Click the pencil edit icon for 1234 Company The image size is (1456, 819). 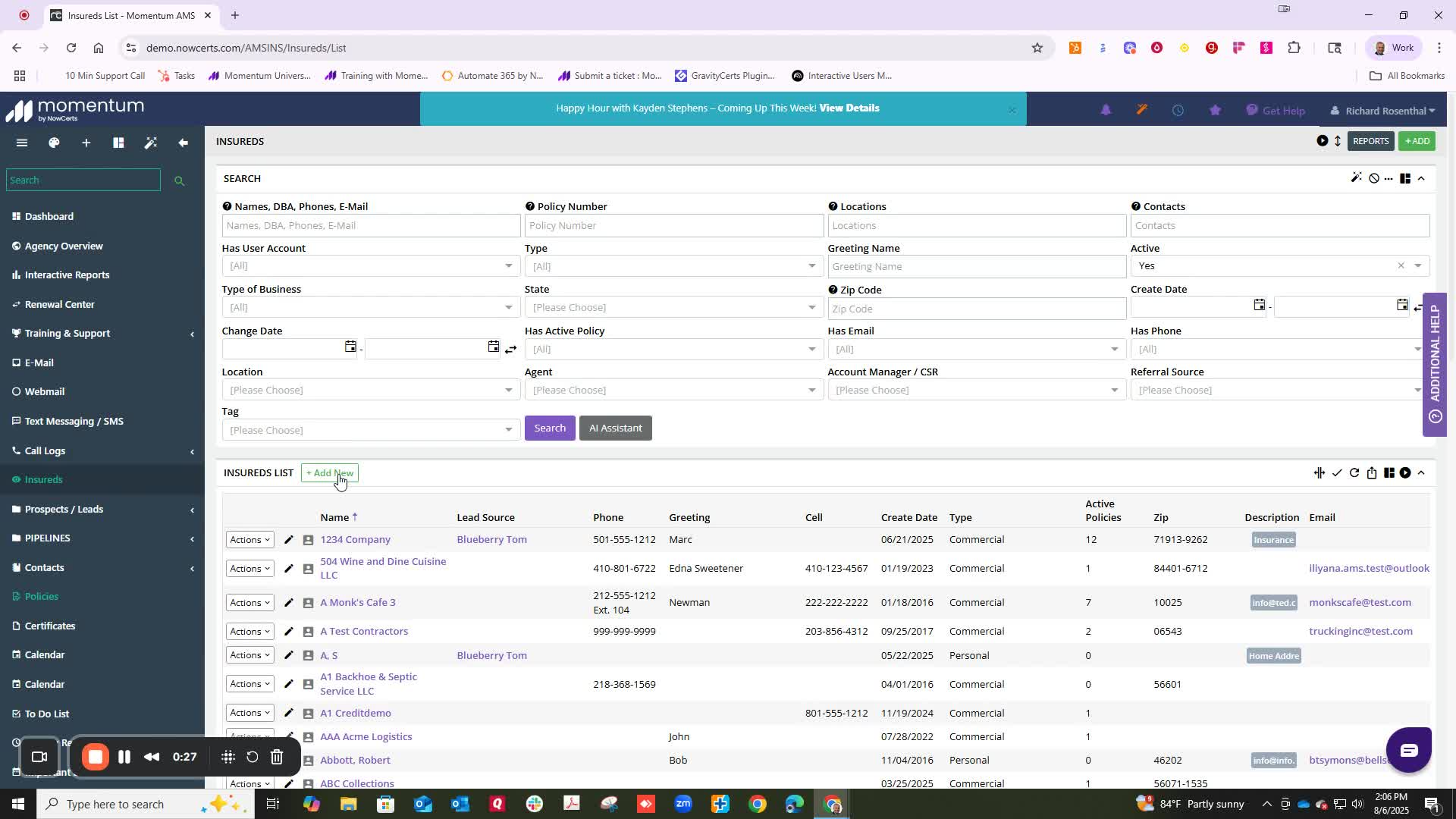[x=288, y=540]
